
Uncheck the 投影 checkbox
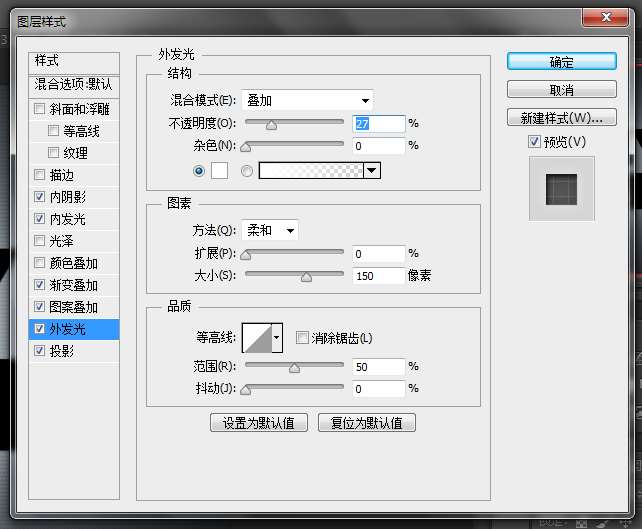[39, 351]
